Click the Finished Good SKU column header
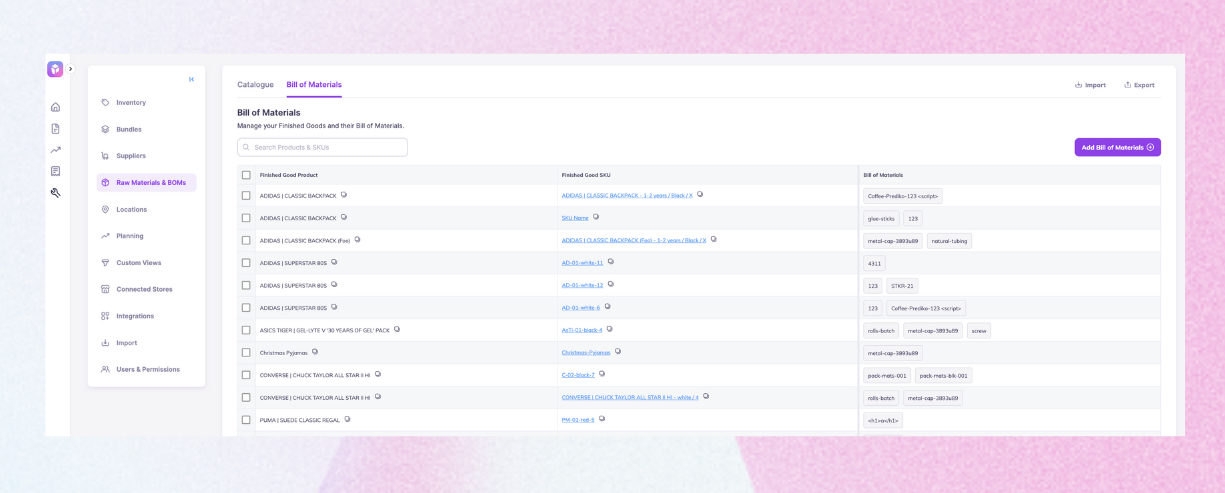Screen dimensions: 1225x493 click(586, 175)
